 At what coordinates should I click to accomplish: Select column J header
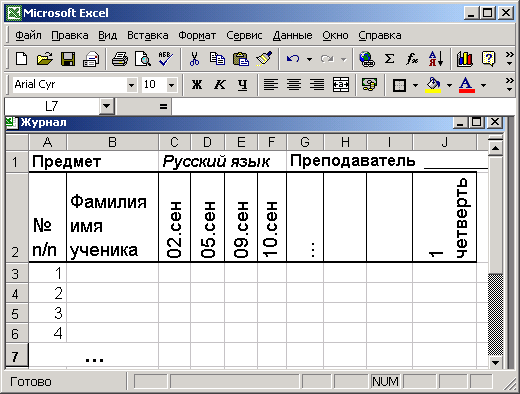[x=444, y=142]
